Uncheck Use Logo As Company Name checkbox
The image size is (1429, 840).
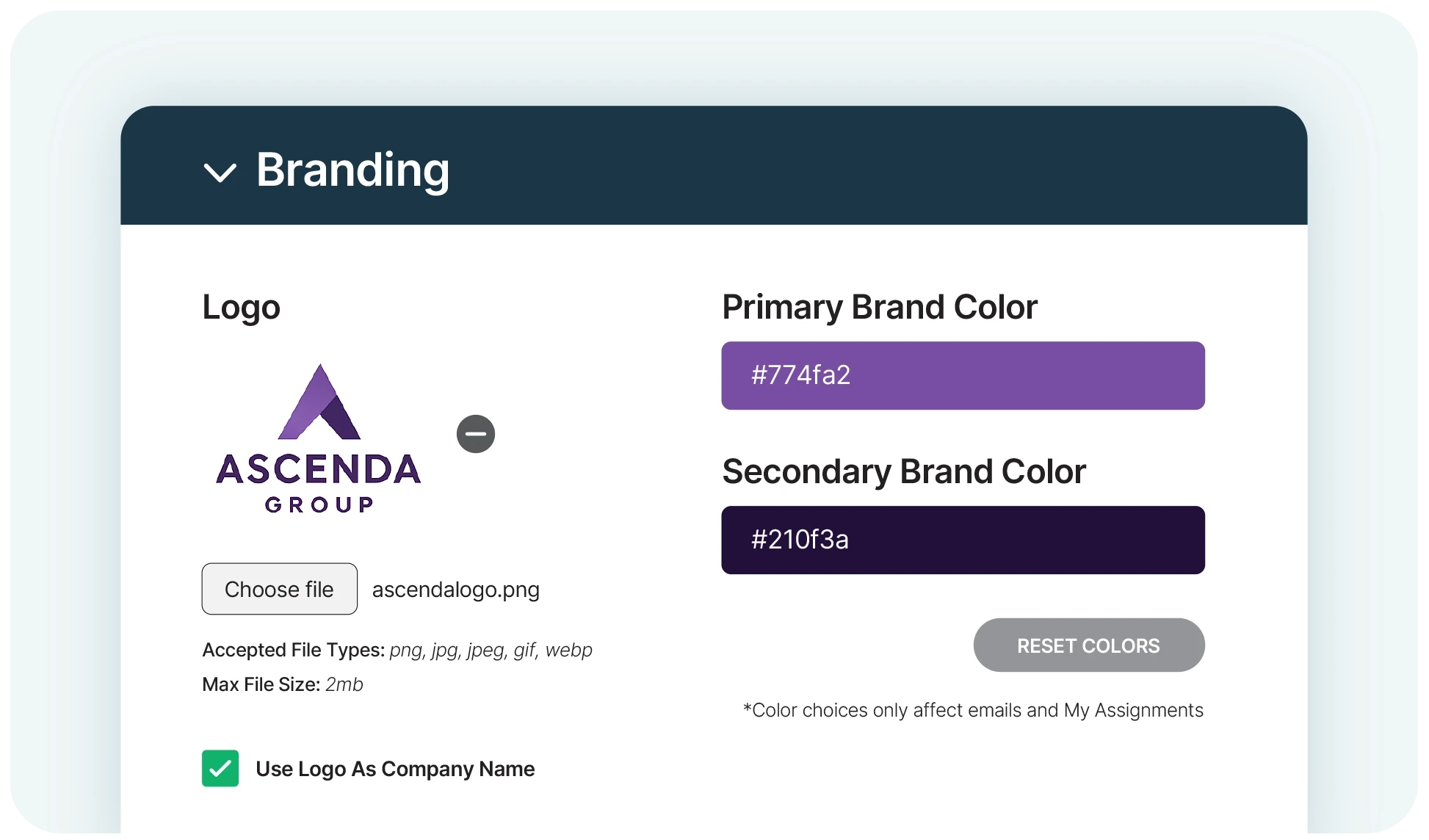pyautogui.click(x=220, y=768)
